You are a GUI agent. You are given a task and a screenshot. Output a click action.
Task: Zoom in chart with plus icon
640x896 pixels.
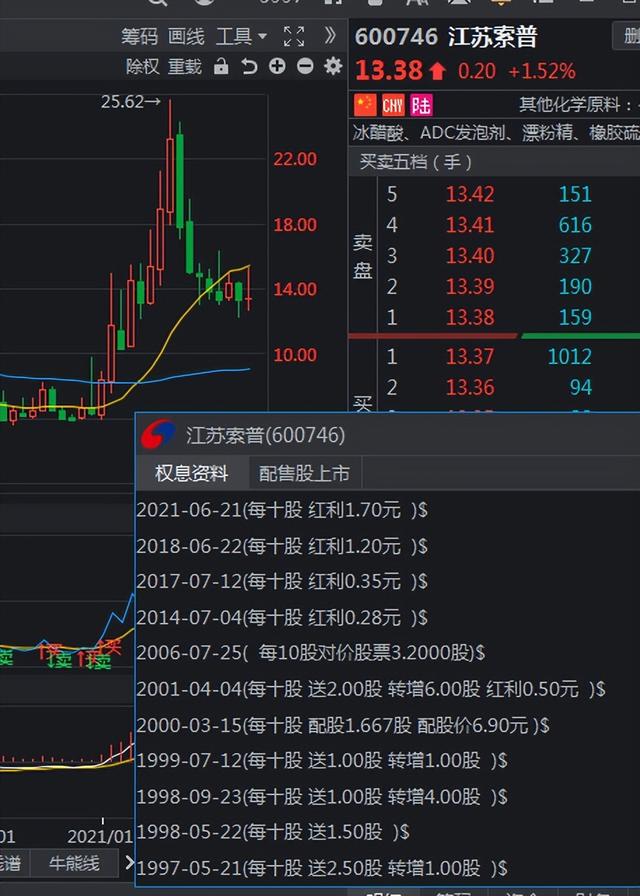click(277, 66)
